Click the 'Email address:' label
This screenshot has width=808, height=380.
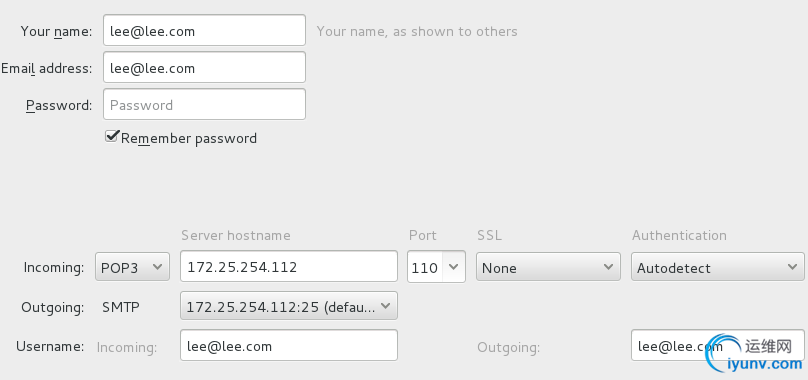[x=46, y=69]
